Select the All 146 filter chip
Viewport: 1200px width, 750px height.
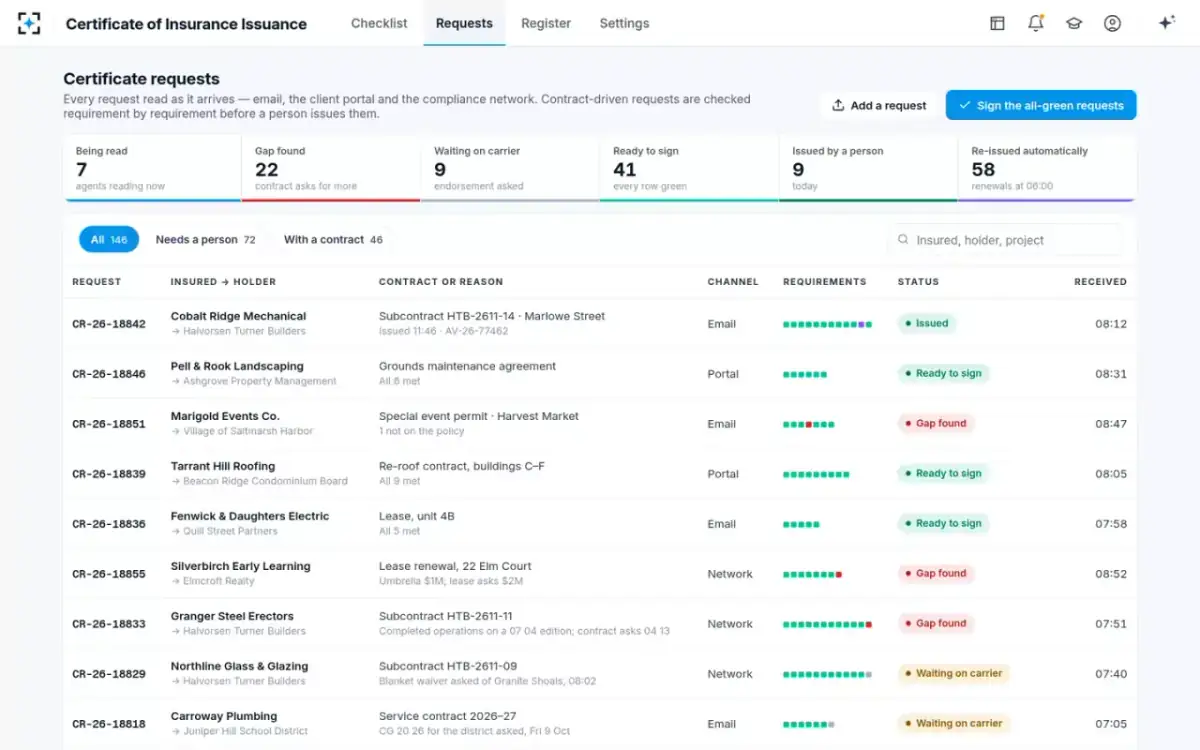[109, 240]
